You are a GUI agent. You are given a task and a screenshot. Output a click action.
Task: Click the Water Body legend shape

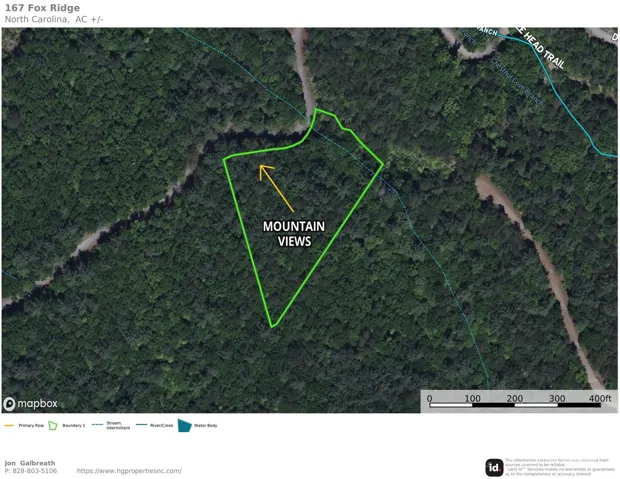tap(184, 426)
